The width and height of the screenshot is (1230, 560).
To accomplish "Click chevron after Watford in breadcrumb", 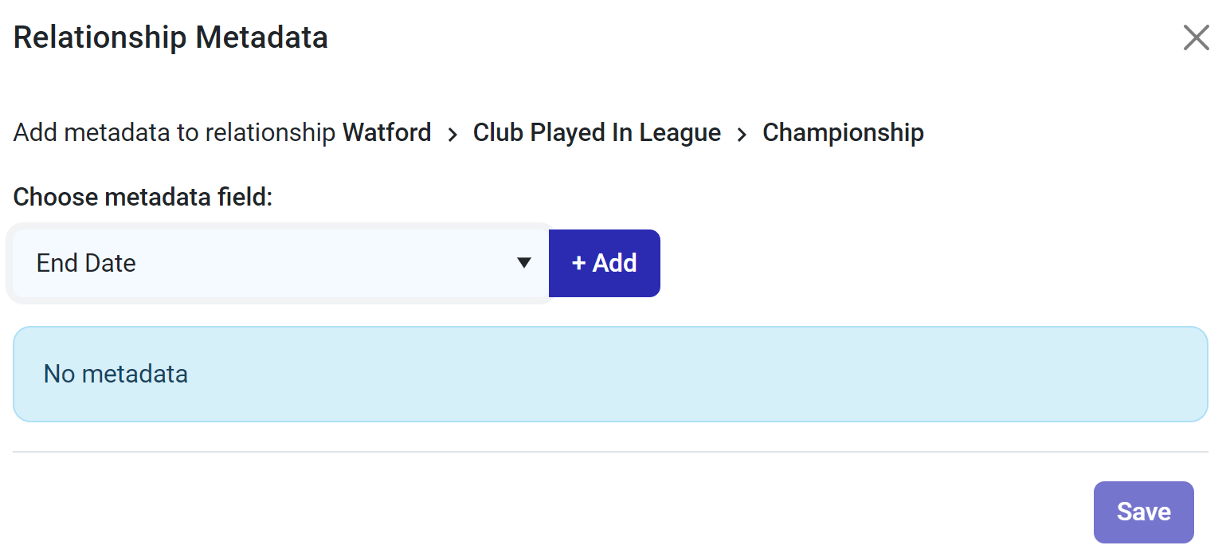I will point(452,133).
